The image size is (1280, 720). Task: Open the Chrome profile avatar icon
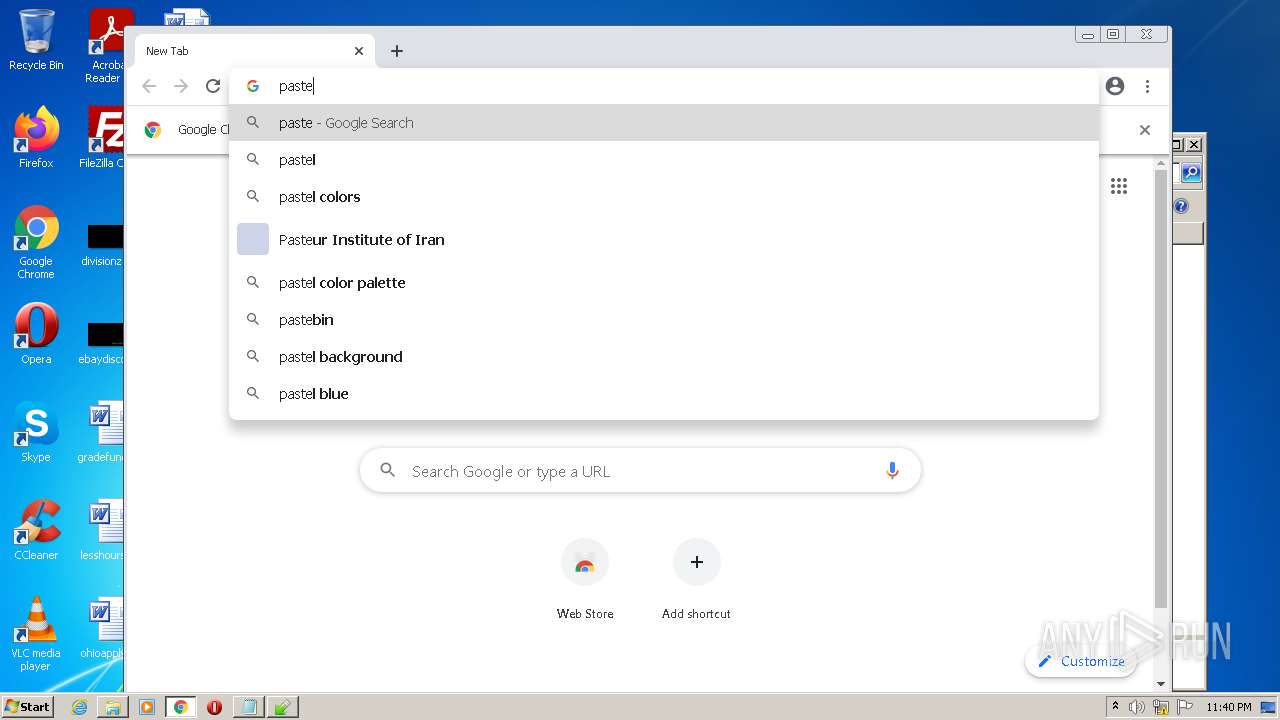click(x=1115, y=86)
